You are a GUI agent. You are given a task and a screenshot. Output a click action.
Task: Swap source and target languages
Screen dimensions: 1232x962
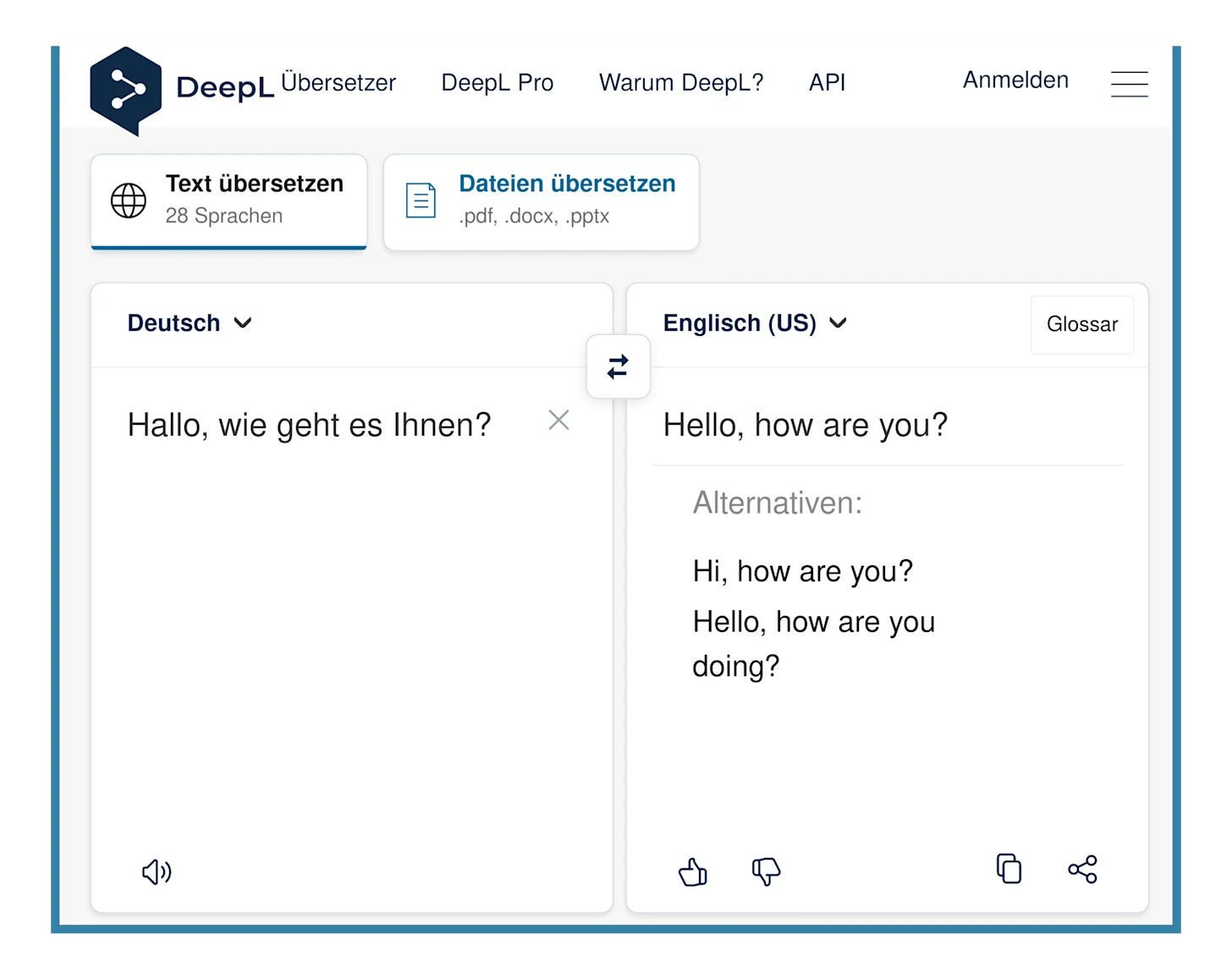coord(618,366)
